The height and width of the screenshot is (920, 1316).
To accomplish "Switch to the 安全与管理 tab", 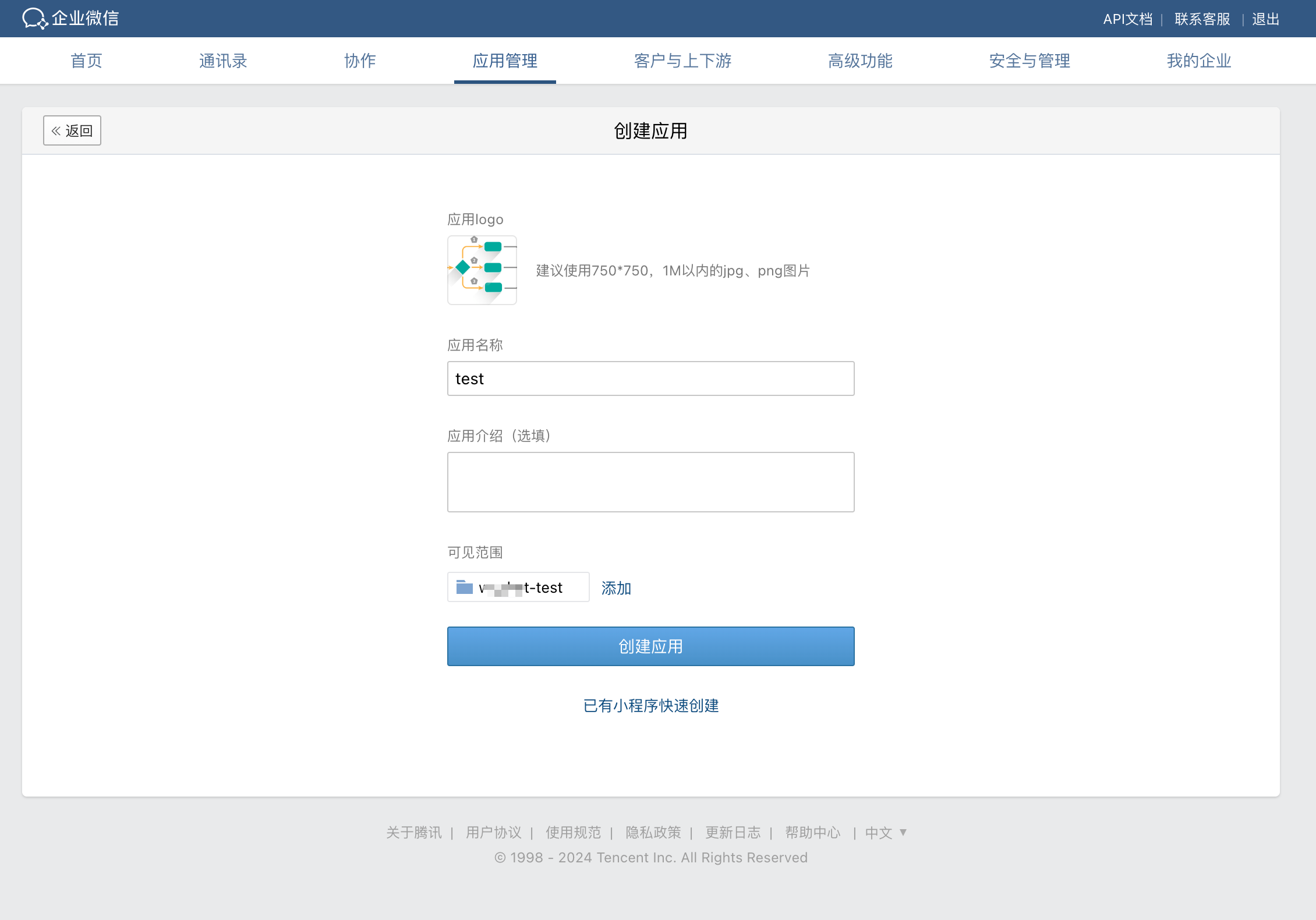I will (1030, 61).
